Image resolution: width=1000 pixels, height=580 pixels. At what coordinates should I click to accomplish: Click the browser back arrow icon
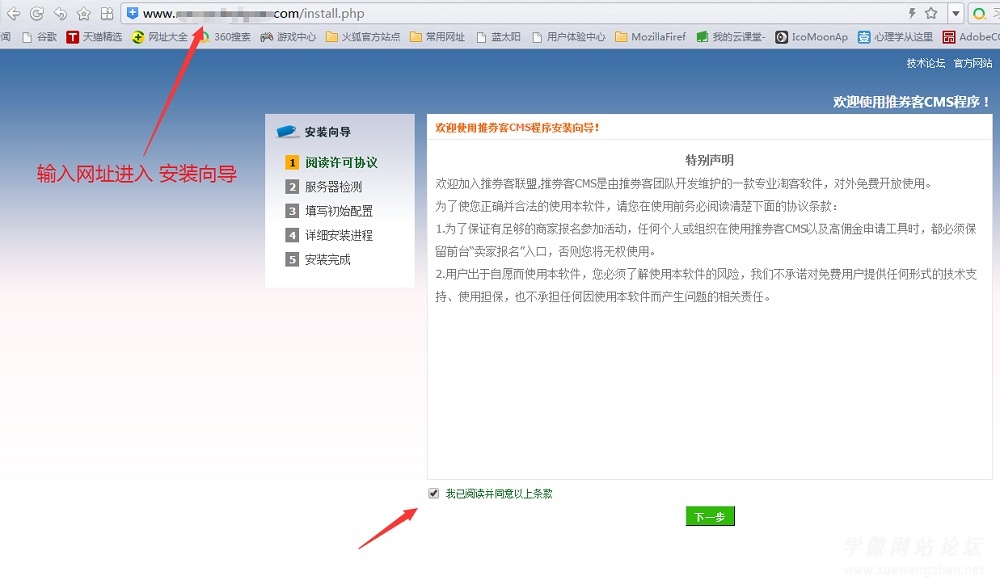[13, 14]
